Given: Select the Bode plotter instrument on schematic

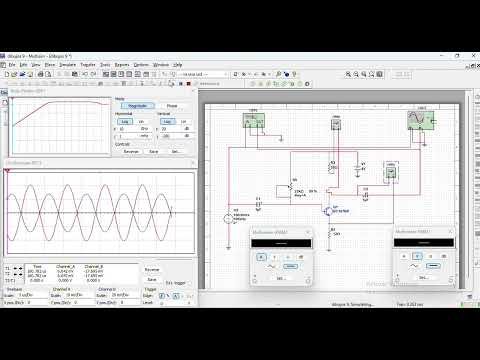Looking at the screenshot, I should click(x=254, y=120).
